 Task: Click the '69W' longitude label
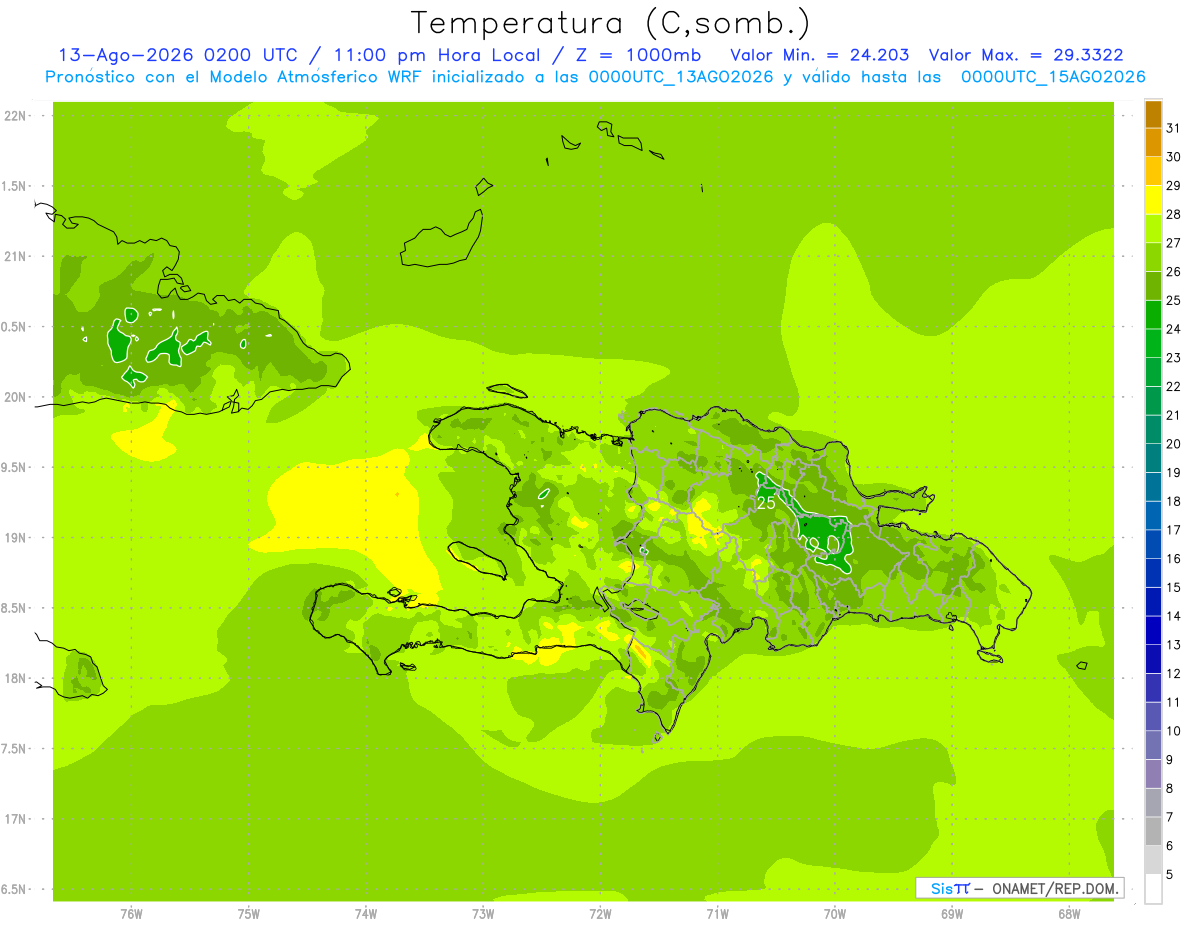point(952,914)
